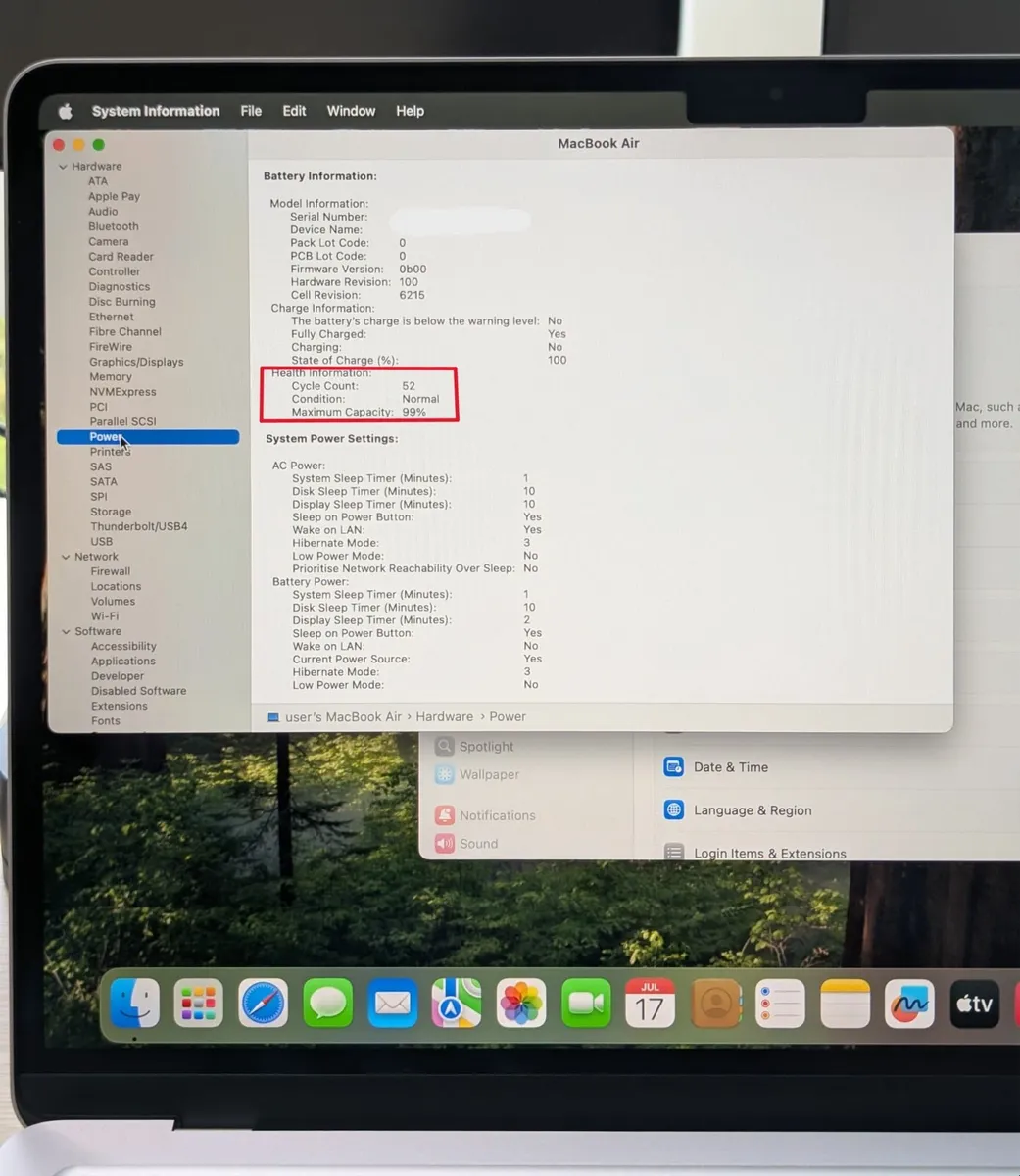Select ATA in Hardware list

coord(98,181)
